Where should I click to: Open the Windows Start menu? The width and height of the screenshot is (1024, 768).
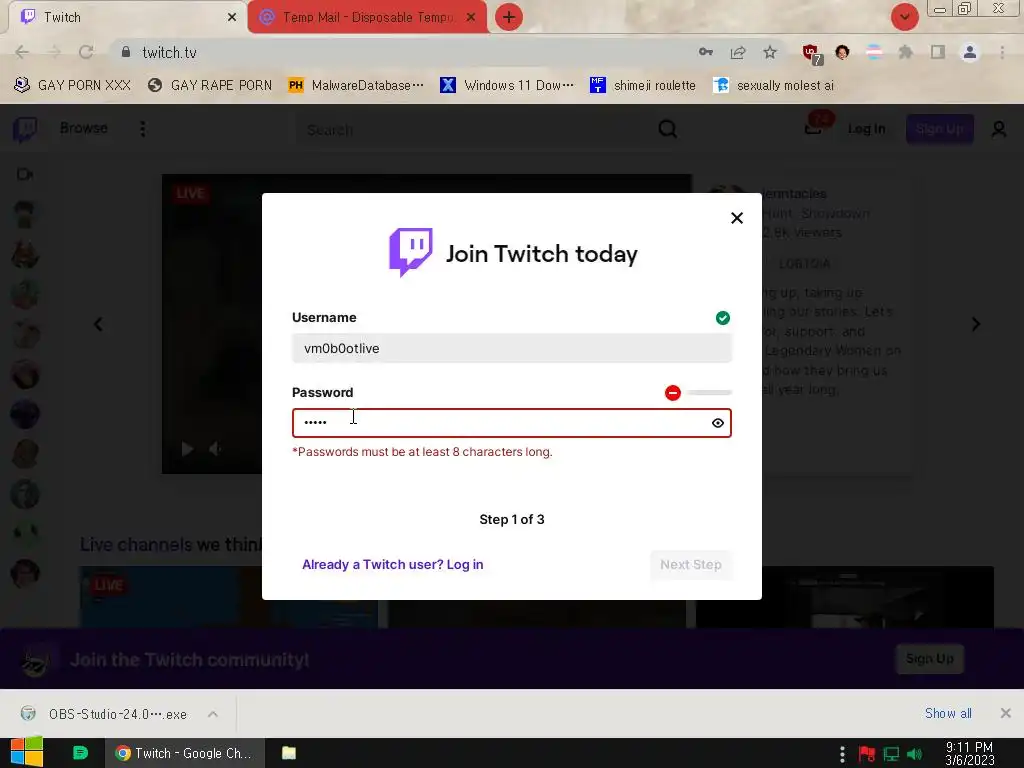pyautogui.click(x=27, y=752)
